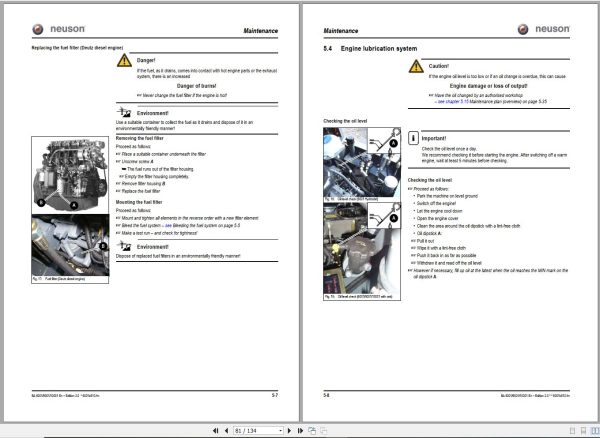Click the Deutz engine photo with labels A and B

(70, 175)
